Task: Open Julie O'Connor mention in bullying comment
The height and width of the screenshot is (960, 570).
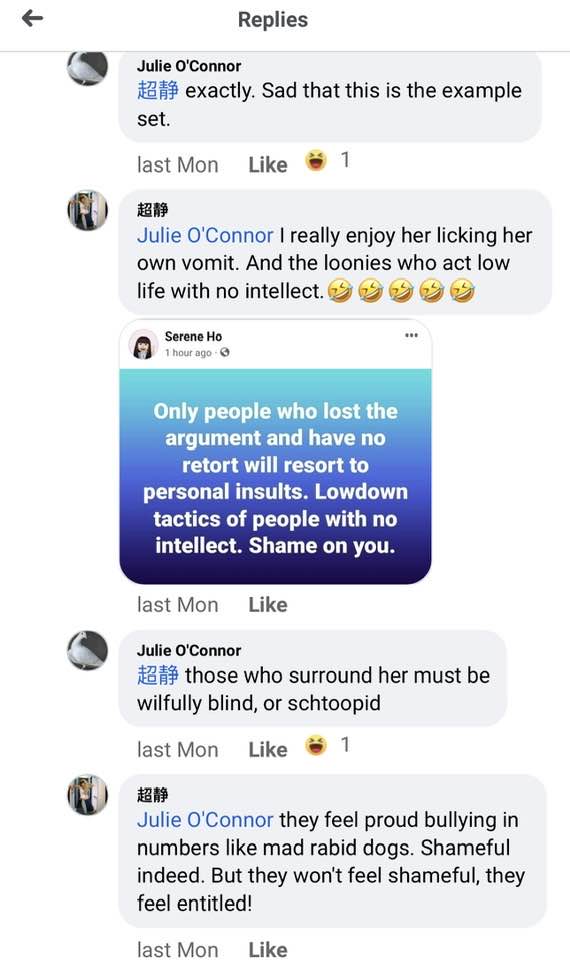Action: click(205, 820)
